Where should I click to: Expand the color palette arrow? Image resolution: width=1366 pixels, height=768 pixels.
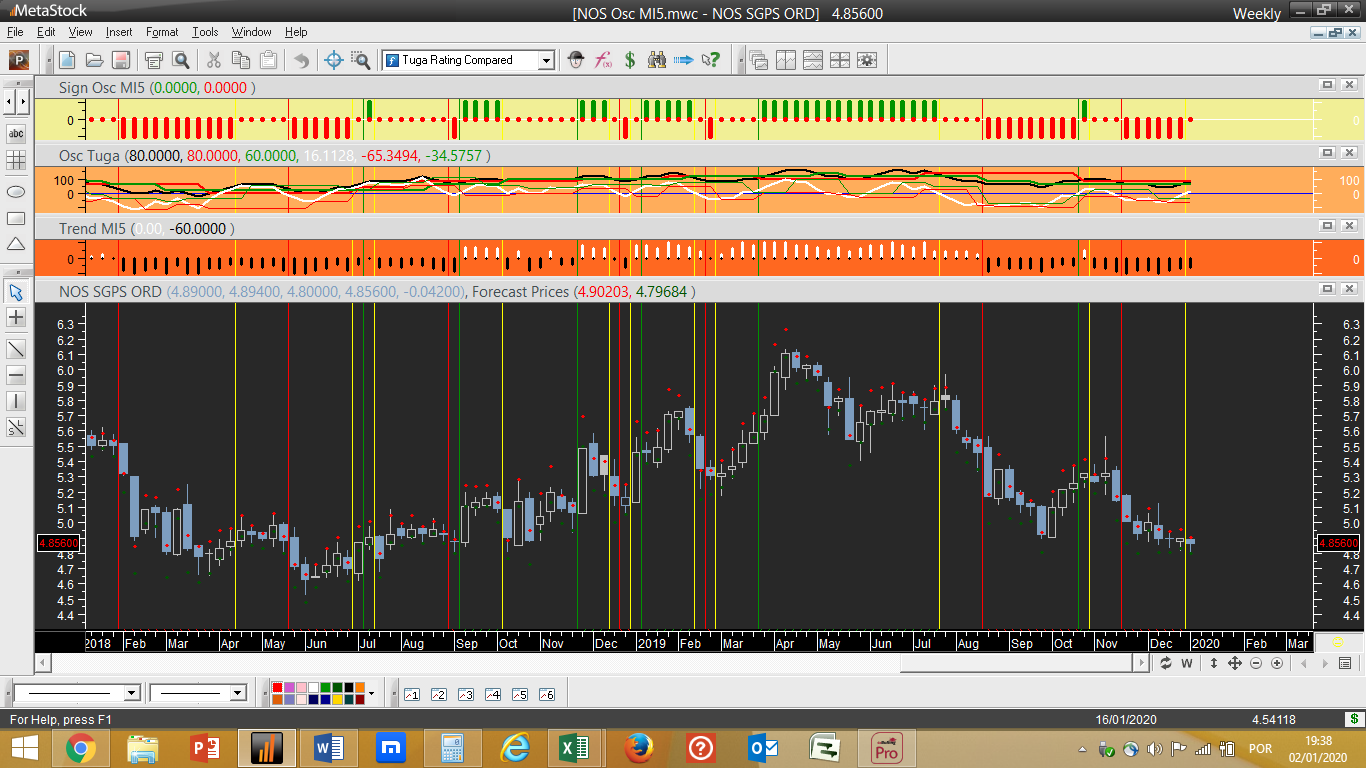coord(371,693)
